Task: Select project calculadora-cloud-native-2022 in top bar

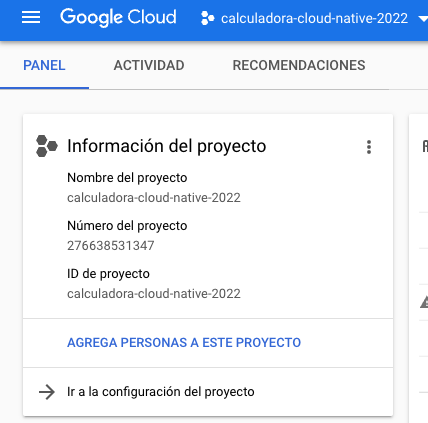Action: tap(314, 18)
